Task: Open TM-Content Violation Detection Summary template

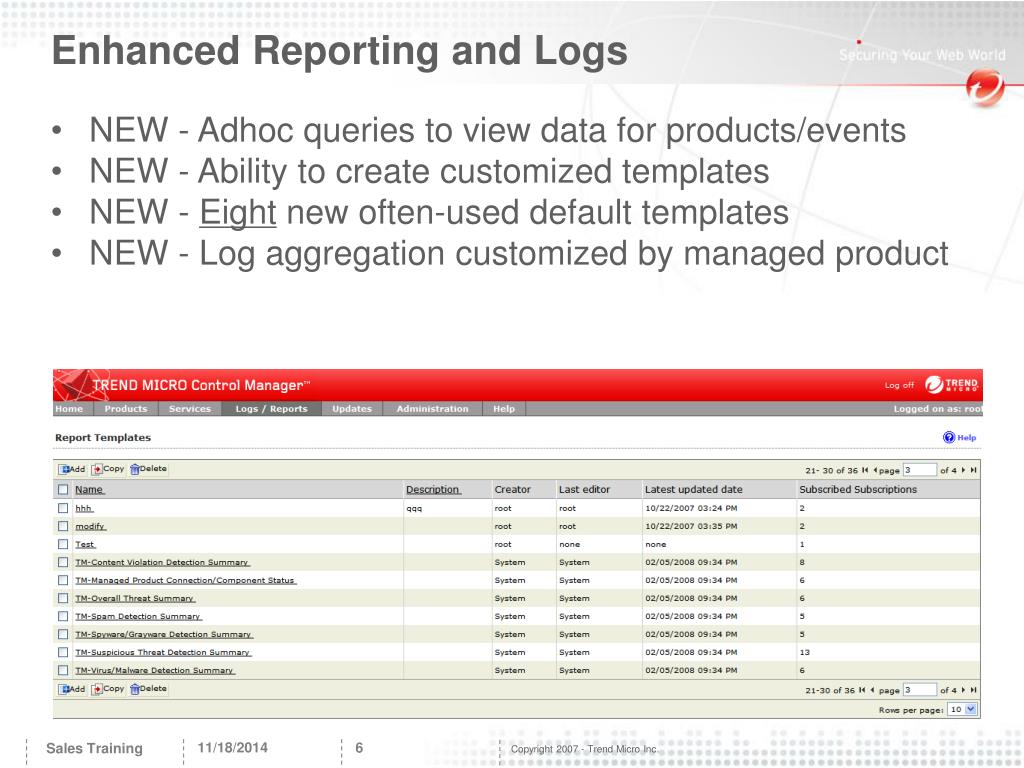Action: [x=163, y=562]
